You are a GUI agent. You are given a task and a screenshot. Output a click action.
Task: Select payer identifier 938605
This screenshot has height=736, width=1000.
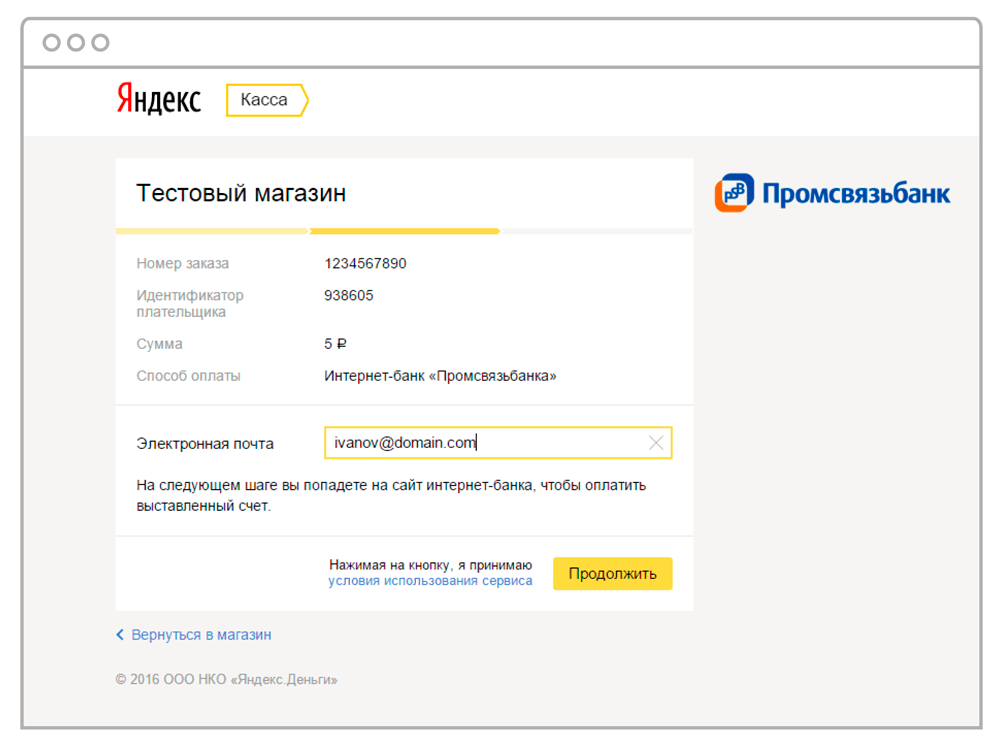point(348,295)
